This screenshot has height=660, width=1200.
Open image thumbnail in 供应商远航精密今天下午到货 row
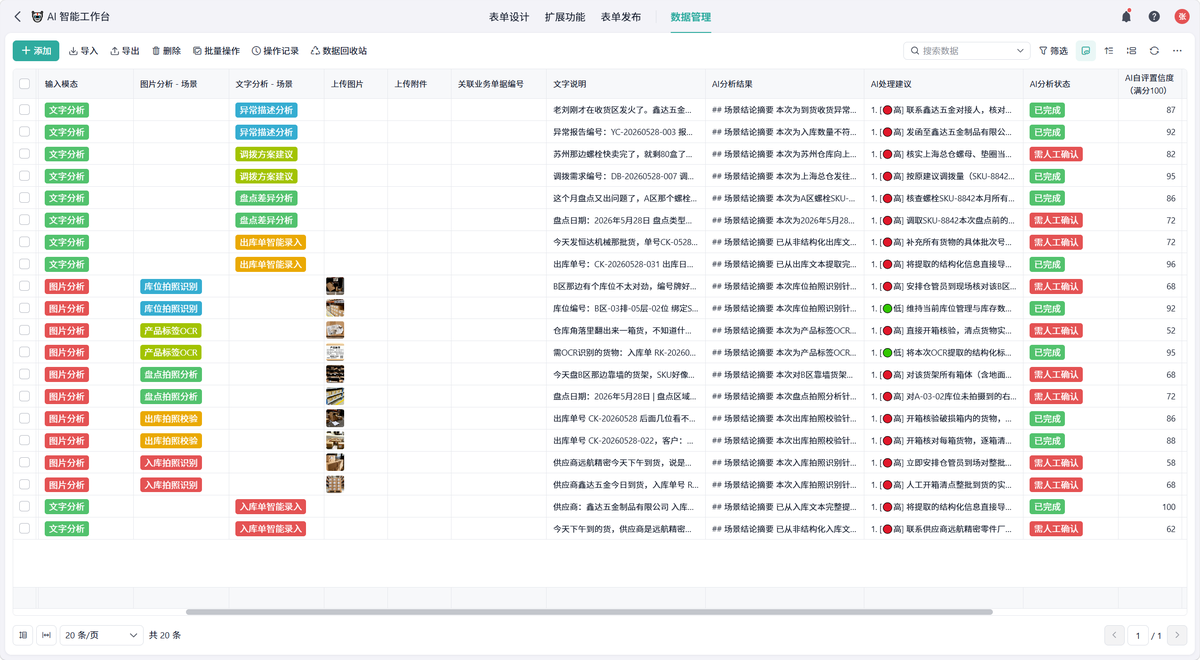click(335, 462)
